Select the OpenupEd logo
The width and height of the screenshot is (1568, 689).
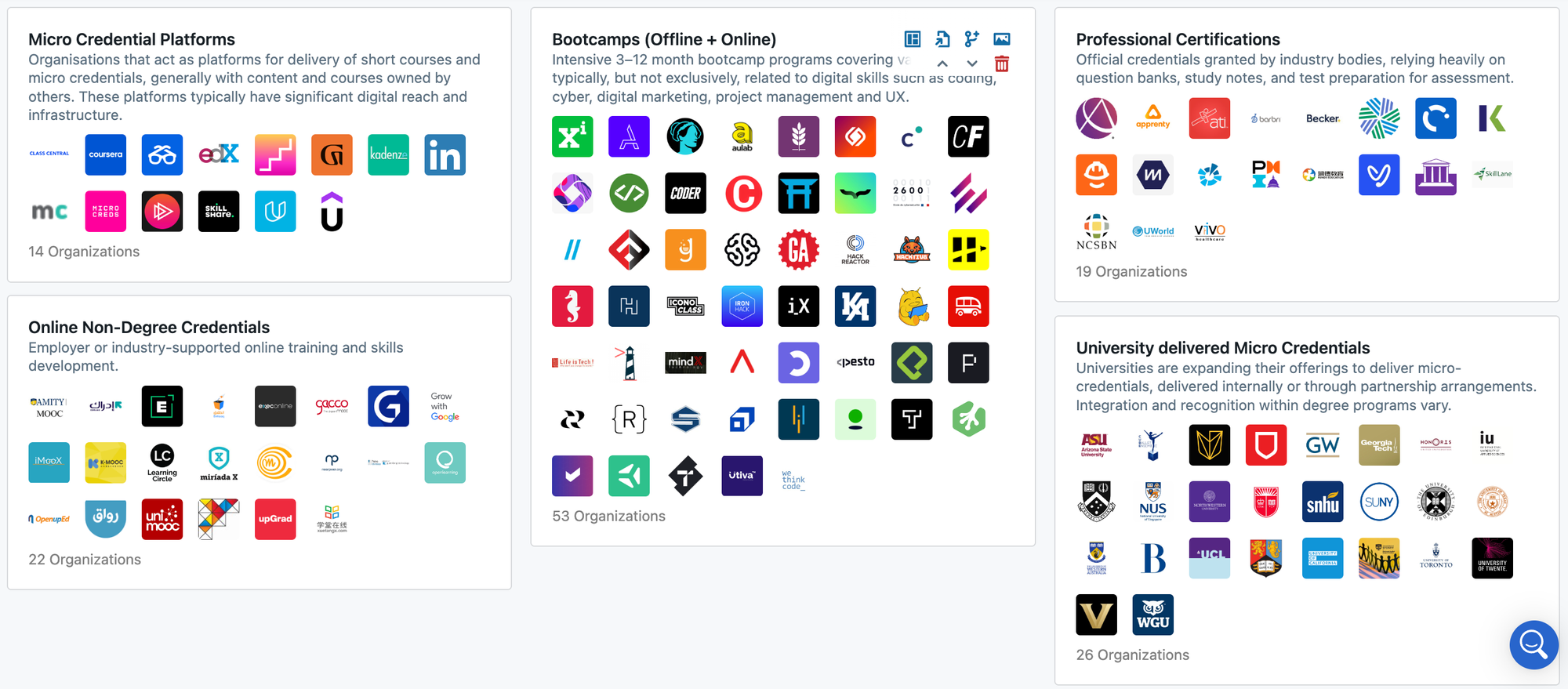[49, 519]
